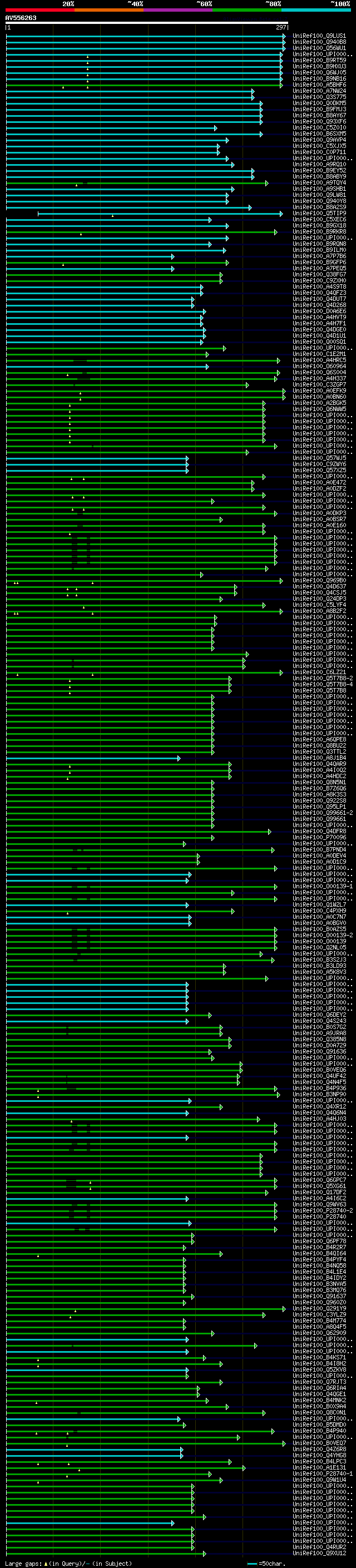Click hit label UniRef100_Q57WJ5
The height and width of the screenshot is (1568, 356).
[319, 458]
